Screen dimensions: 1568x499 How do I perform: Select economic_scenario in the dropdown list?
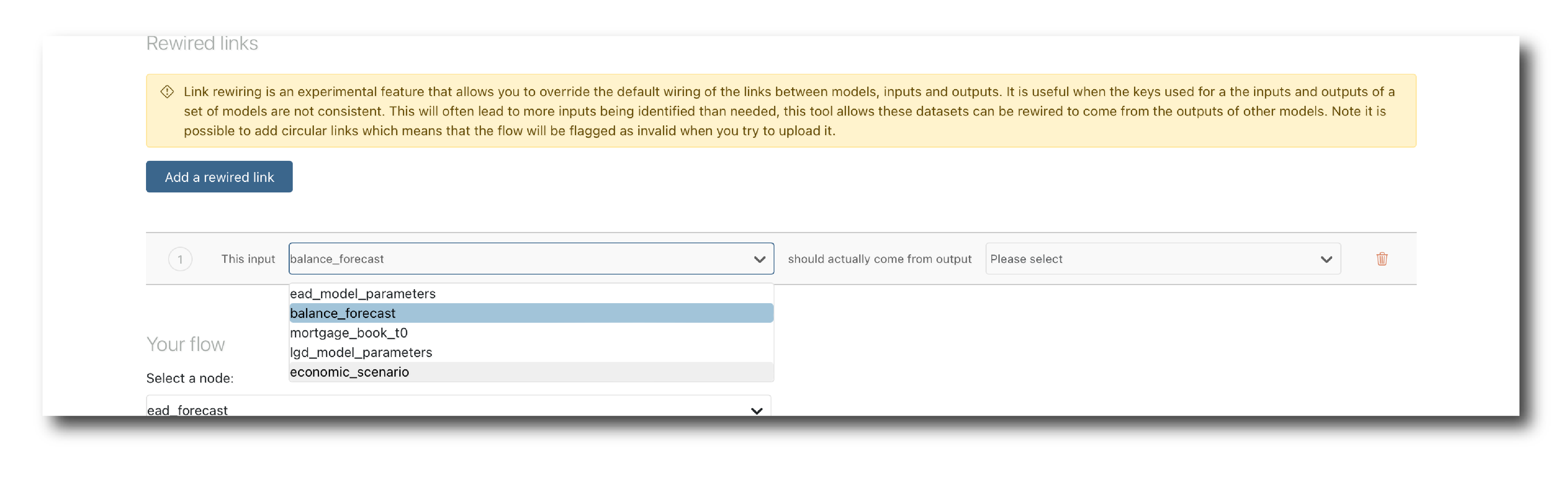point(350,372)
